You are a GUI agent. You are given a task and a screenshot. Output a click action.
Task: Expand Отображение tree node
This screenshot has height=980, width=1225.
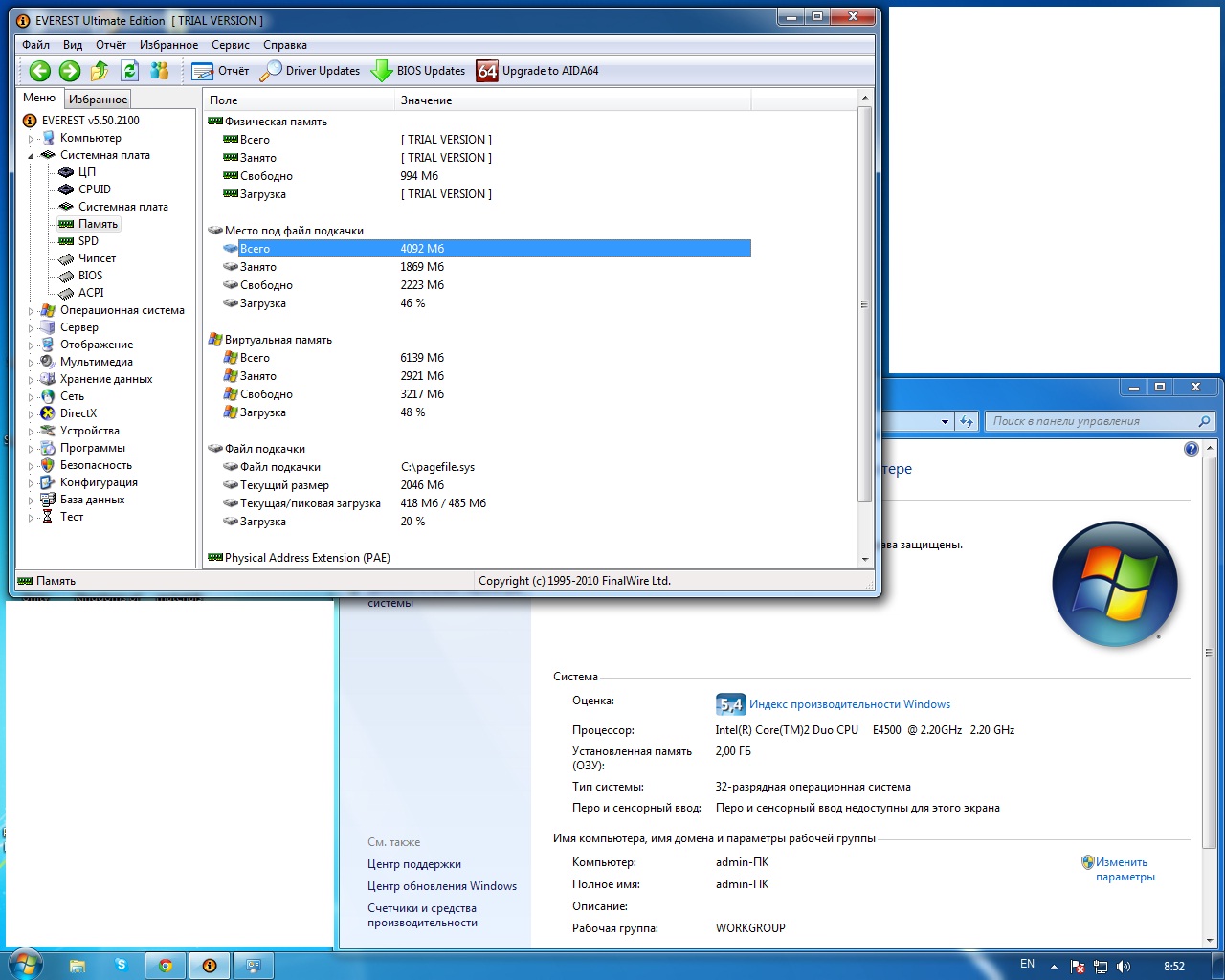31,345
